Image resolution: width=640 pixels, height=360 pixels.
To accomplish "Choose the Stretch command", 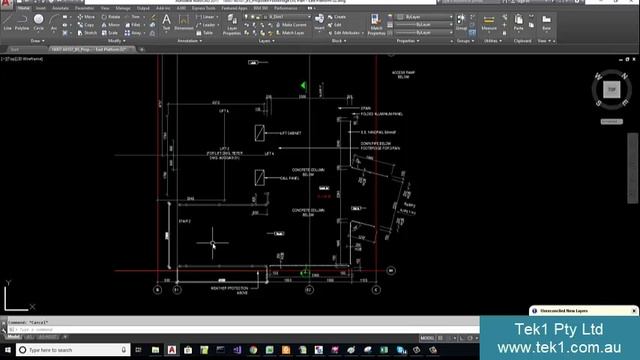I will click(x=87, y=33).
